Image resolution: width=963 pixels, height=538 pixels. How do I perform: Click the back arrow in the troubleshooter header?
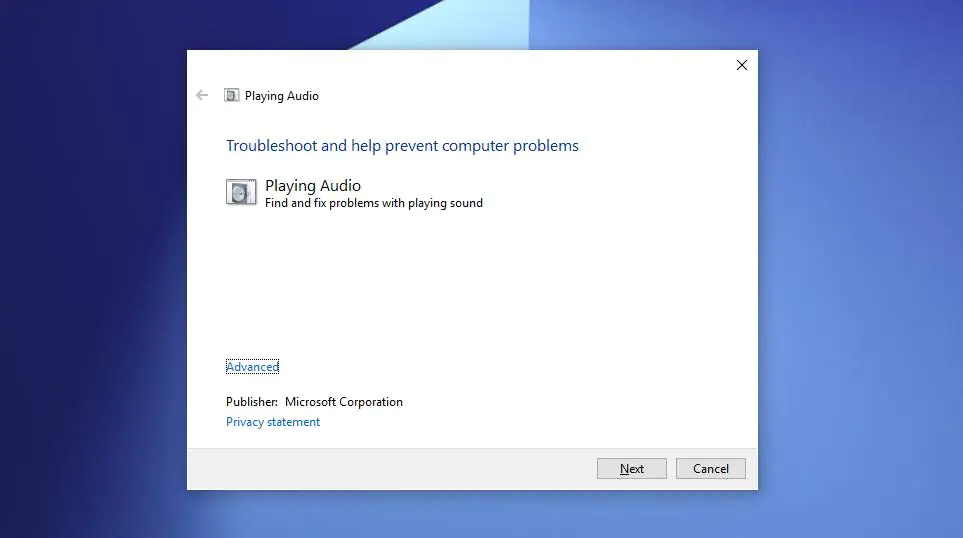(202, 95)
